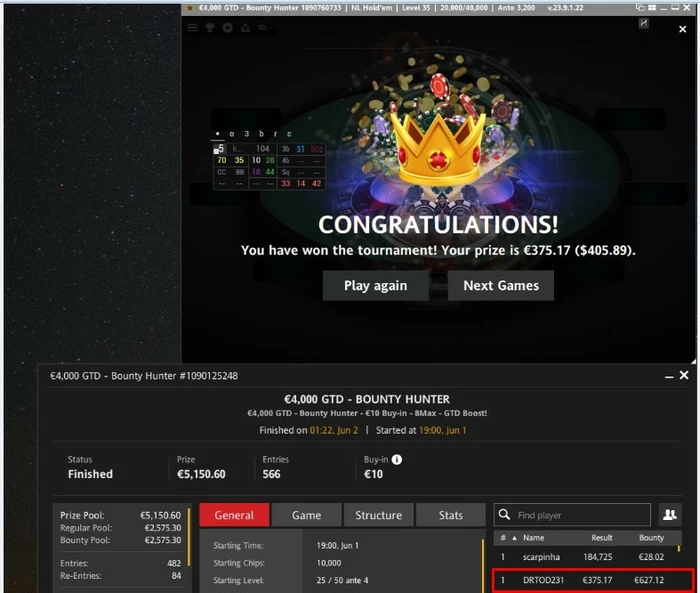Click the Starting Level 25 / 50 ante 4 value

point(342,580)
